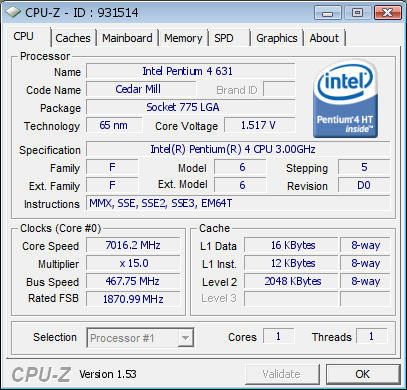Go to the SPD tab

[x=229, y=38]
